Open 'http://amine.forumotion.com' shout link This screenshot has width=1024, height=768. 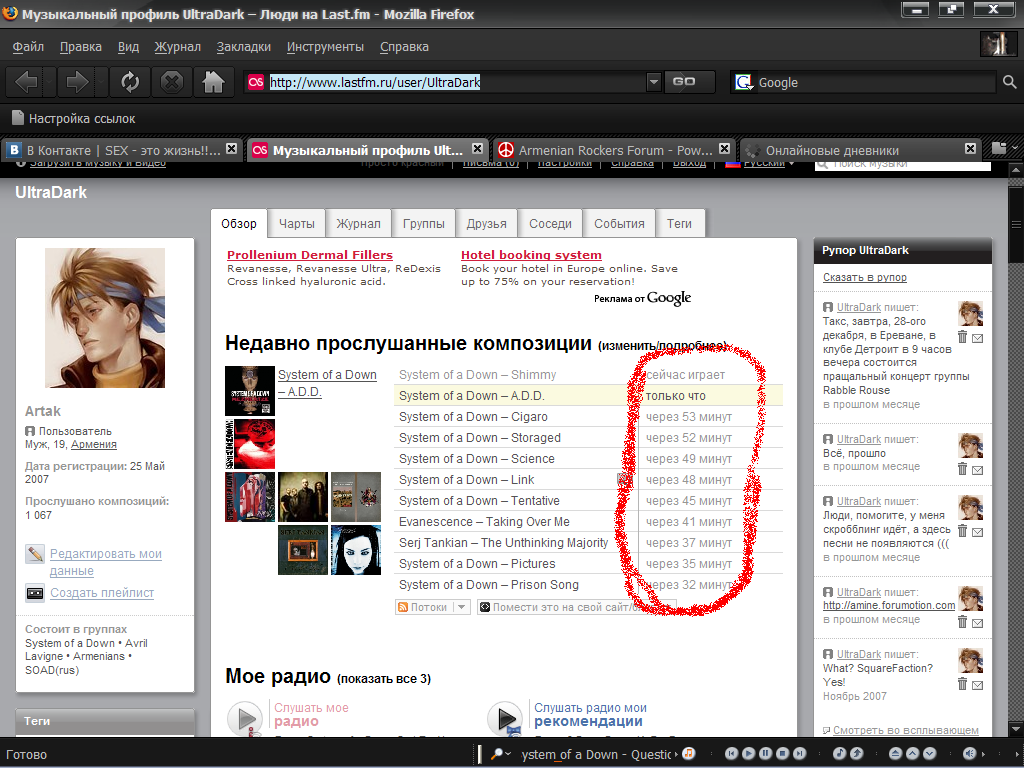tap(889, 605)
